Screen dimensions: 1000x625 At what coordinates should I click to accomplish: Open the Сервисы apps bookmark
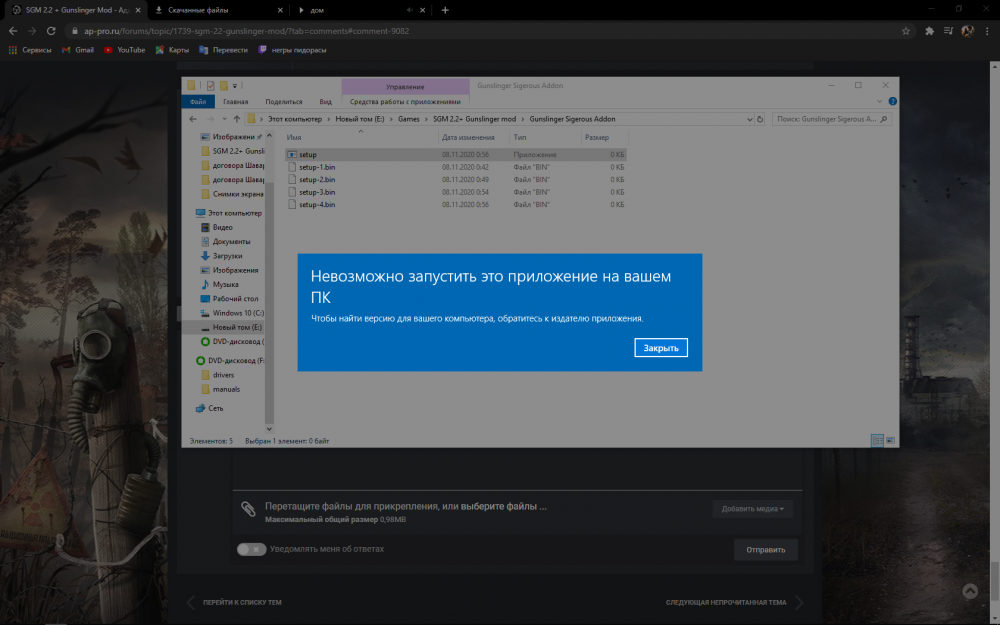pos(30,49)
